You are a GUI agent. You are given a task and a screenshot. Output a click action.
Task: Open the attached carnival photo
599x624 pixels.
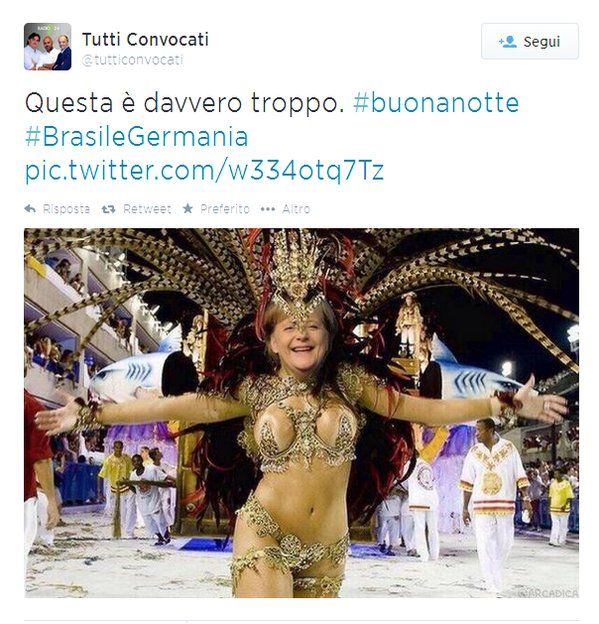point(301,413)
